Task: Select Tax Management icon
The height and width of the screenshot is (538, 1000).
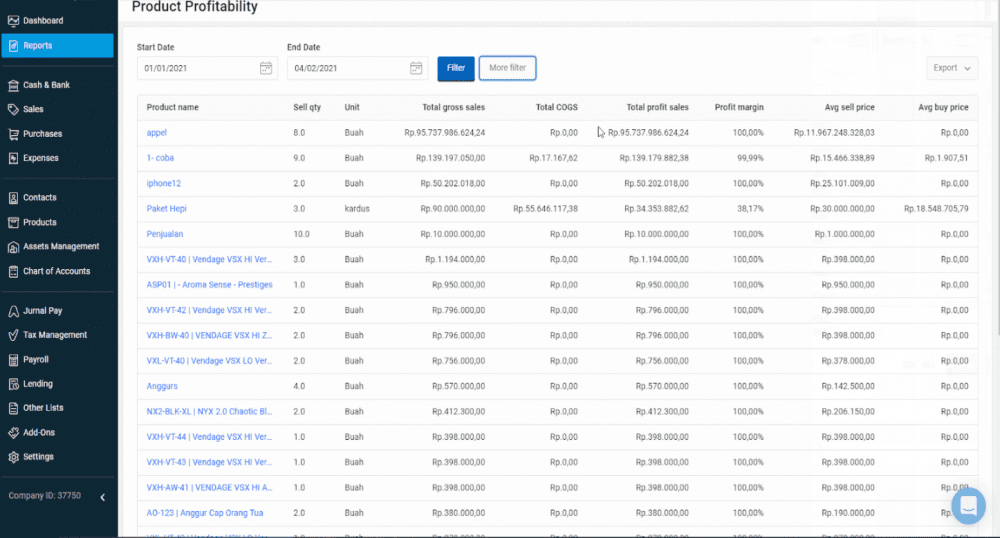Action: 13,335
